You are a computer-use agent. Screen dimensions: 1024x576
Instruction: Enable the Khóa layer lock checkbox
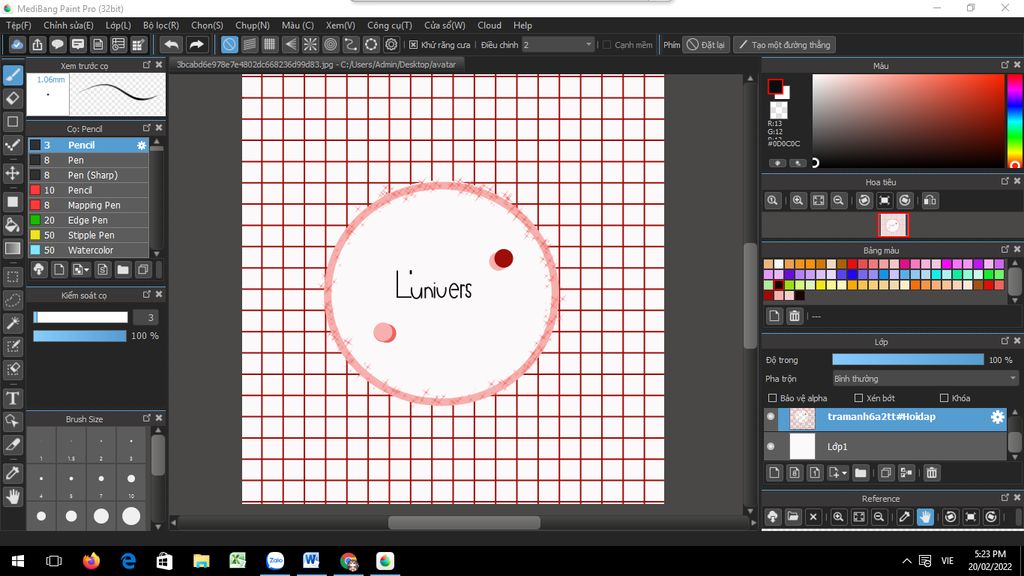click(x=944, y=398)
